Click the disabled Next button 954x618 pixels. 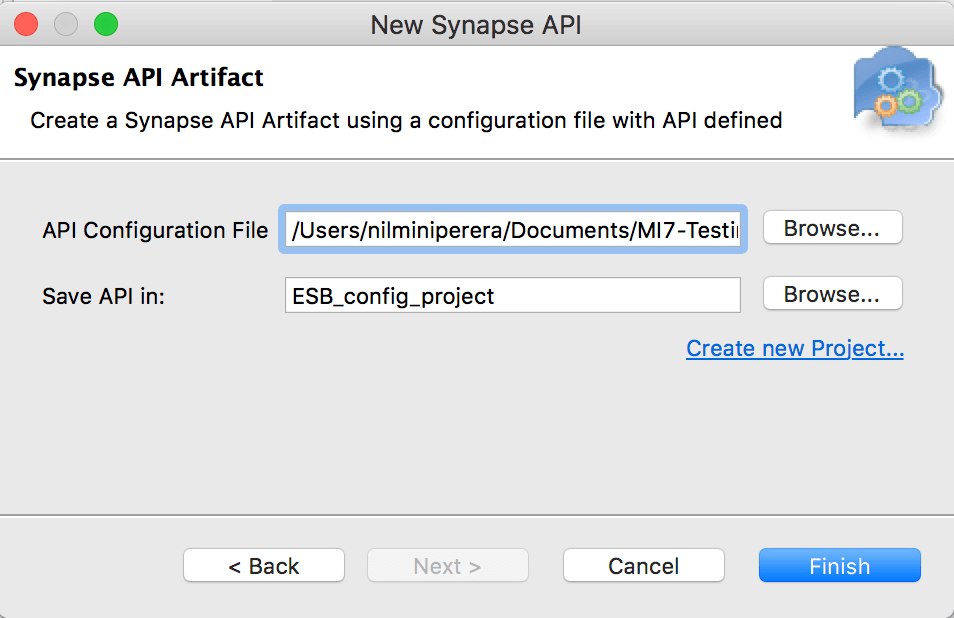coord(447,565)
